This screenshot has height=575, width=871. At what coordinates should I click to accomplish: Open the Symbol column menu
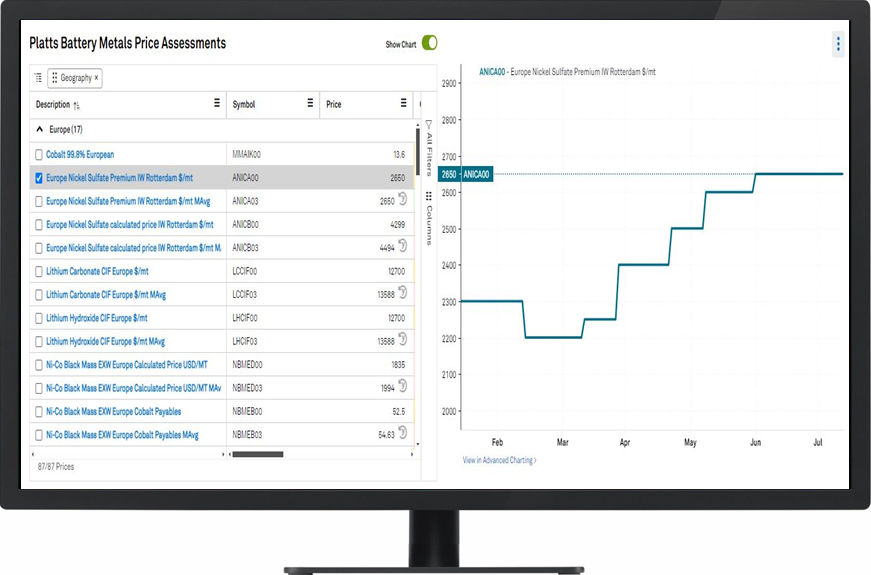(310, 103)
